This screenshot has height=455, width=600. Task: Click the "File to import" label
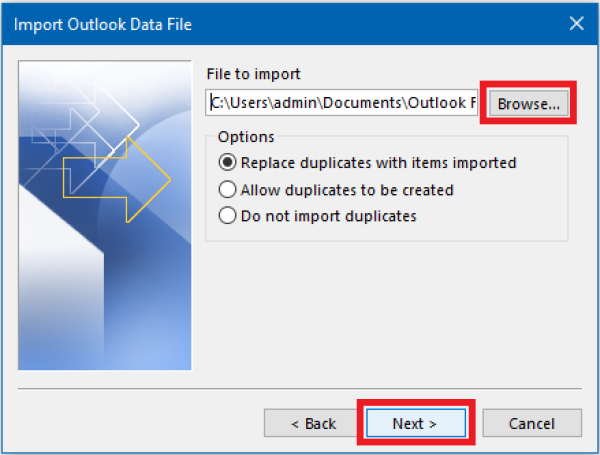pyautogui.click(x=253, y=74)
